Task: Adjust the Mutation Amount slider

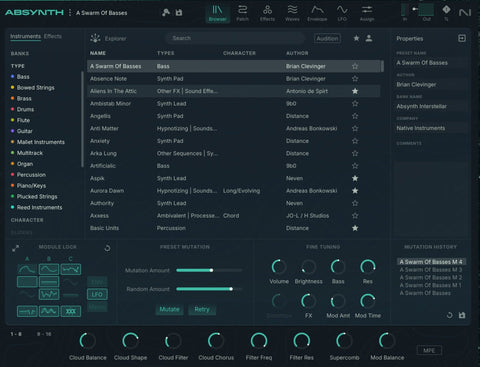Action: pos(209,270)
